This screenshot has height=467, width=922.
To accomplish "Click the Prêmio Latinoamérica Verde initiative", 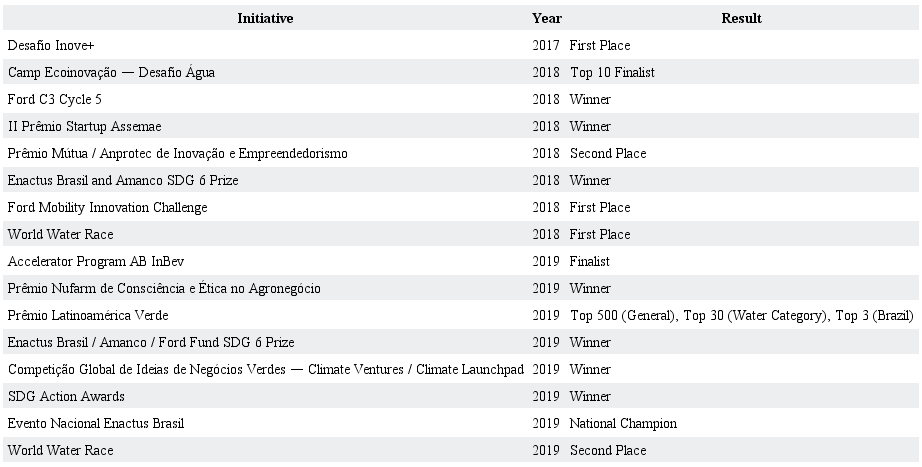I will coord(88,315).
